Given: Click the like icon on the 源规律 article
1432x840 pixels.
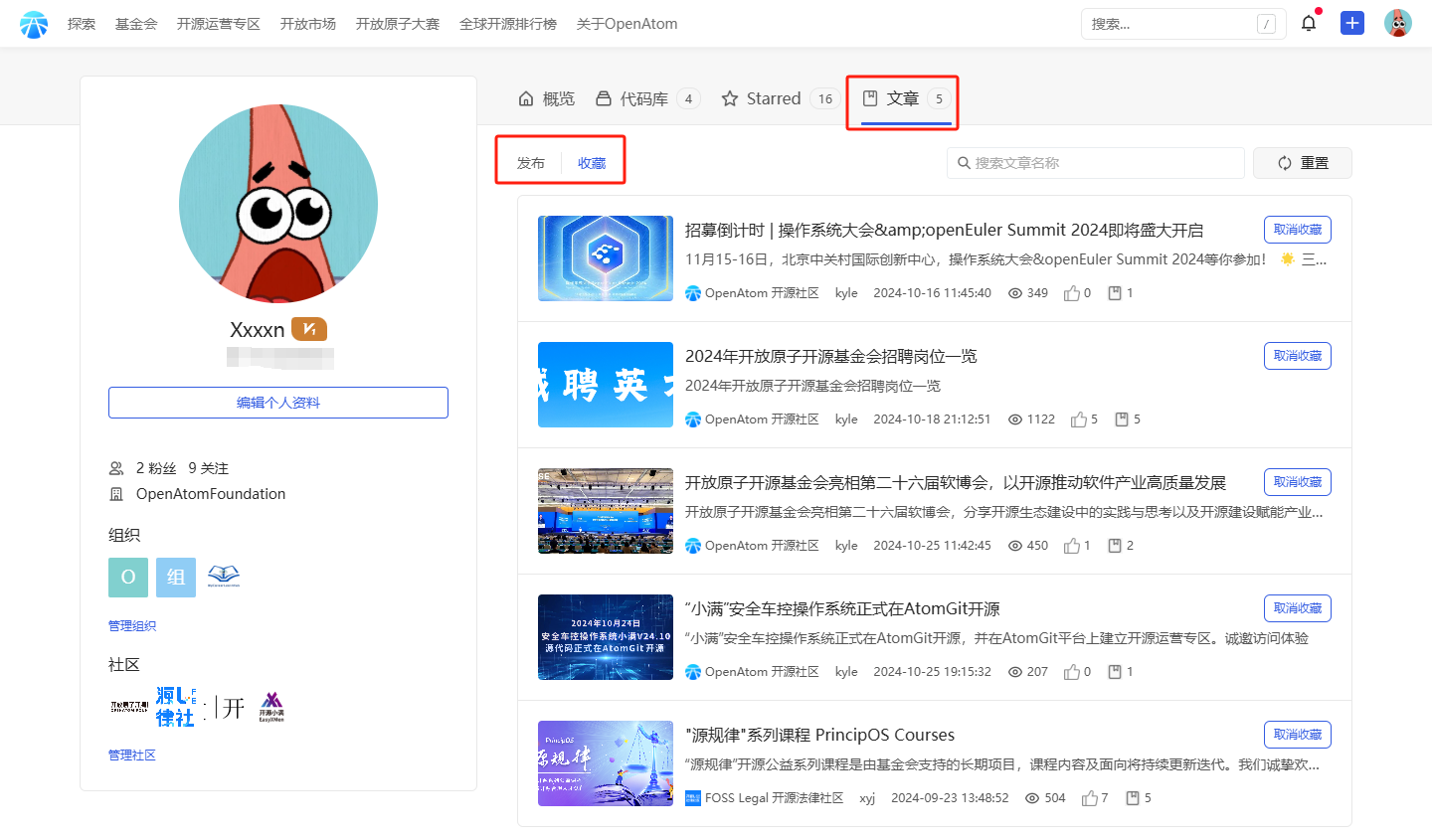Looking at the screenshot, I should (x=1089, y=798).
